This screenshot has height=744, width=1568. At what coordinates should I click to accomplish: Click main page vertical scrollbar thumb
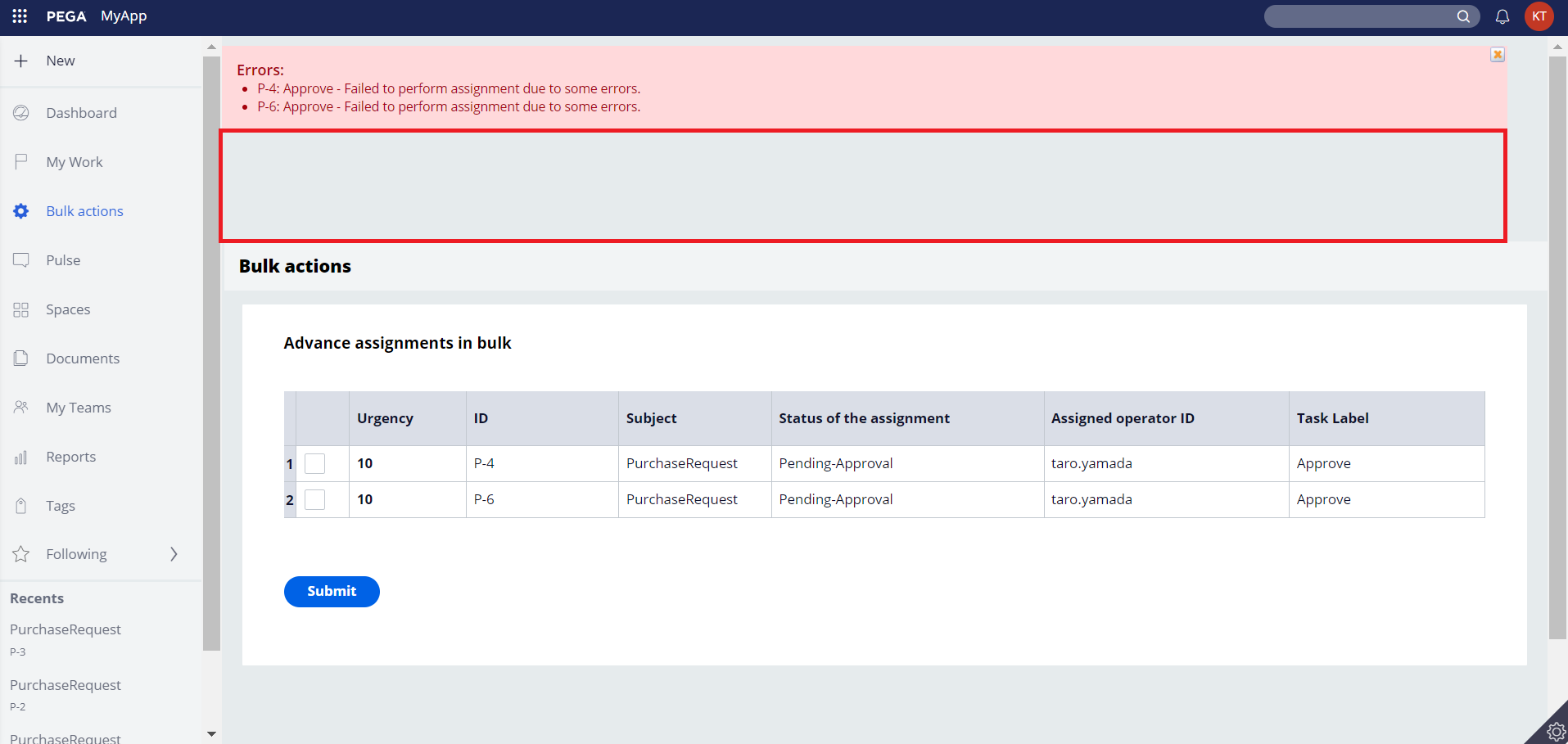coord(1557,348)
